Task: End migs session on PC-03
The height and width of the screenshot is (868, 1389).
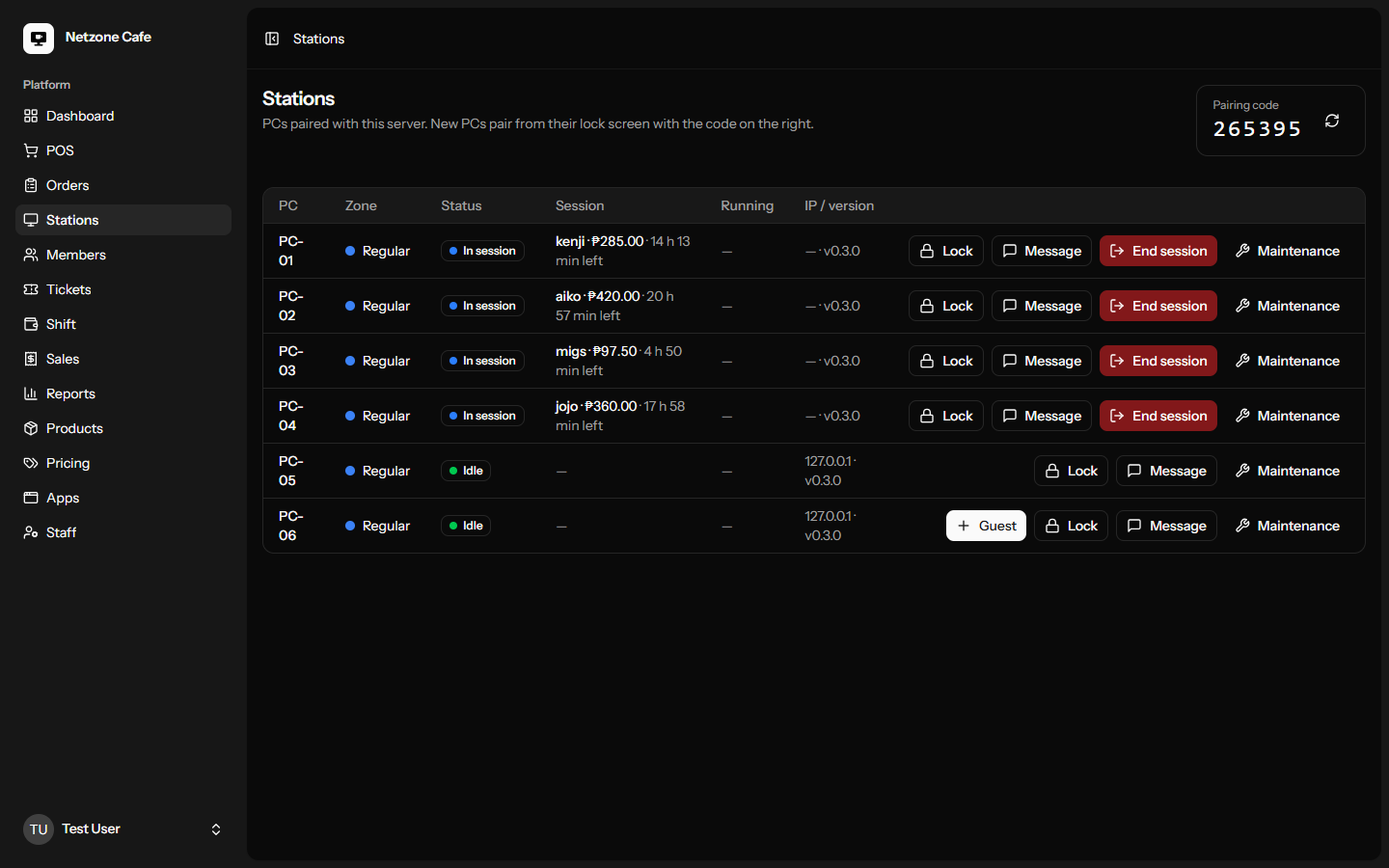Action: 1158,361
